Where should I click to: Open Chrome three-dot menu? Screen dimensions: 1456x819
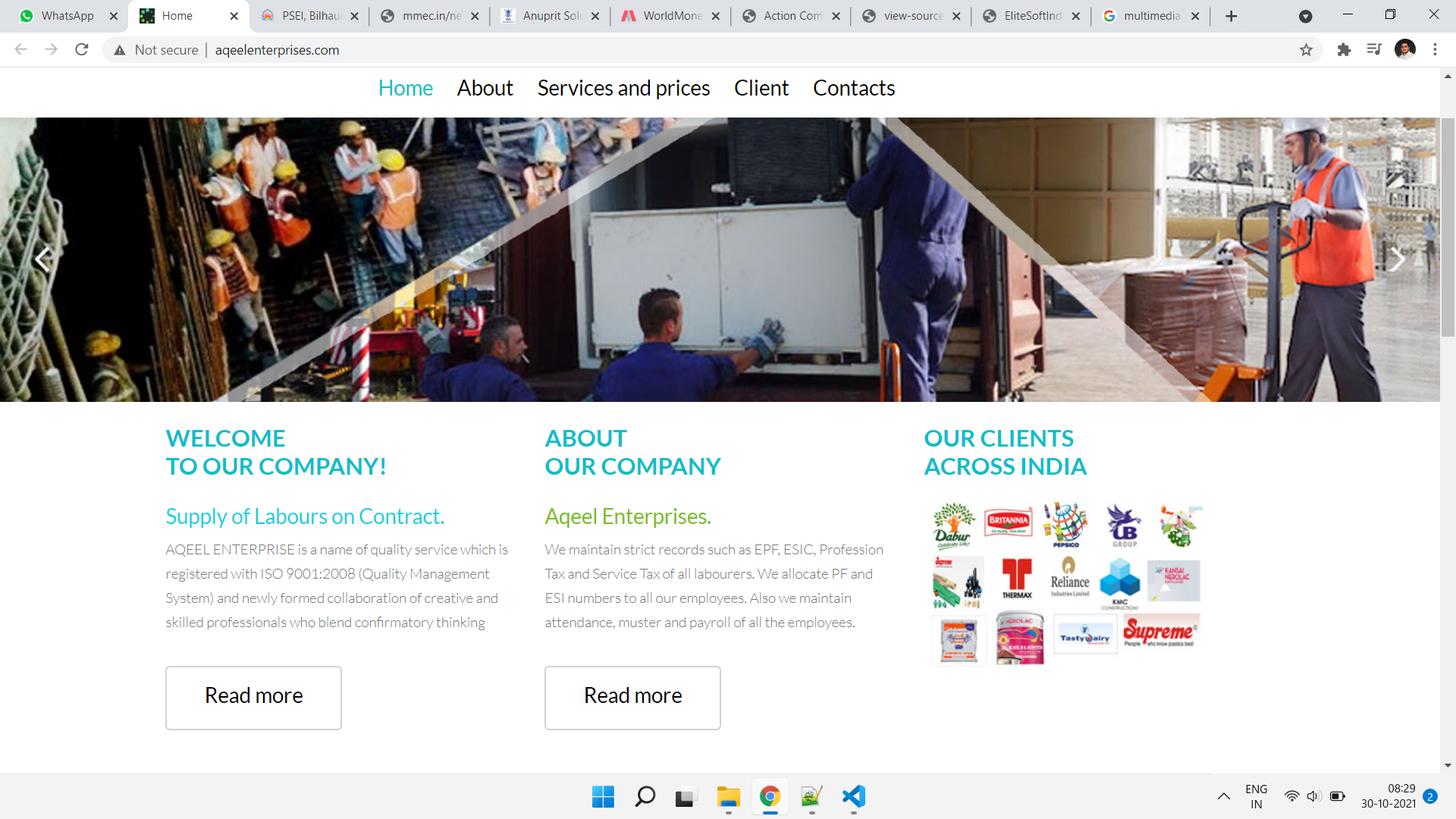(1435, 50)
